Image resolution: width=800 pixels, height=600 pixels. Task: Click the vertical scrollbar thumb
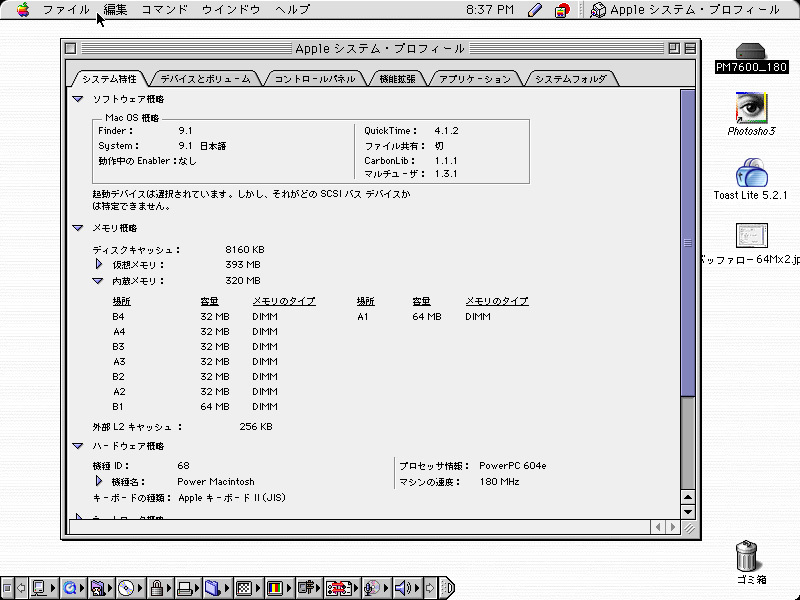[x=688, y=243]
